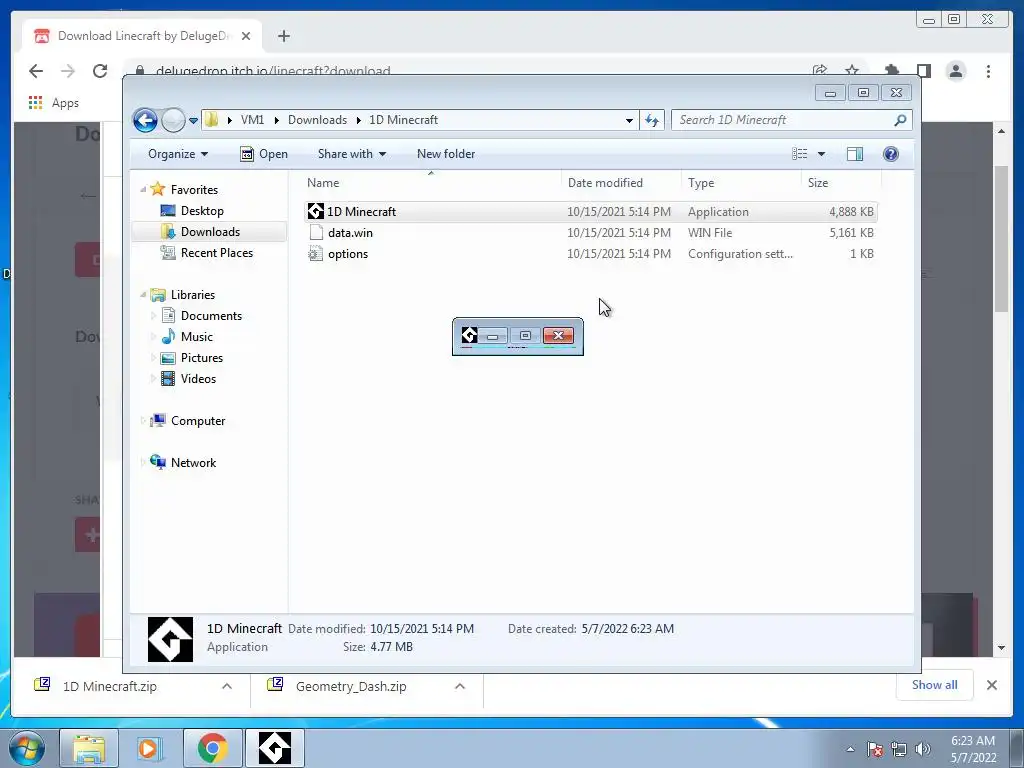Select the data.win file icon
This screenshot has height=768, width=1024.
pos(316,232)
